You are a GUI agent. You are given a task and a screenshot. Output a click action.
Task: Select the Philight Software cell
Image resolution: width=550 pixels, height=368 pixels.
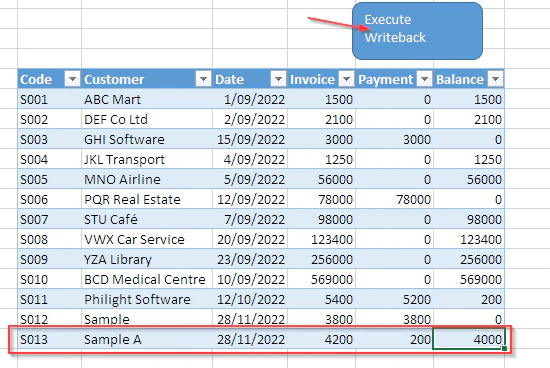[x=147, y=299]
